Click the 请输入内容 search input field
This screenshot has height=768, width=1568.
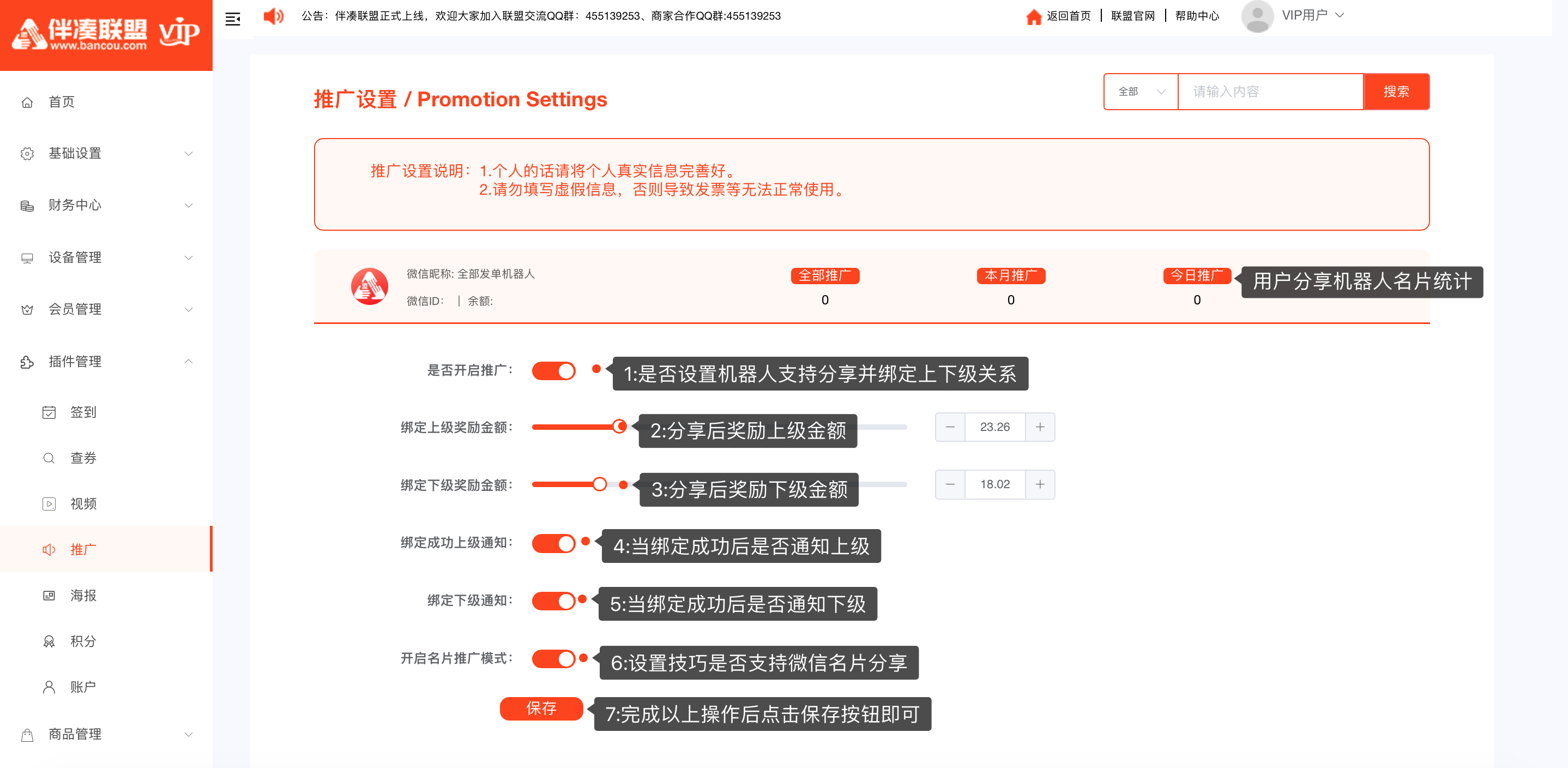pos(1270,92)
